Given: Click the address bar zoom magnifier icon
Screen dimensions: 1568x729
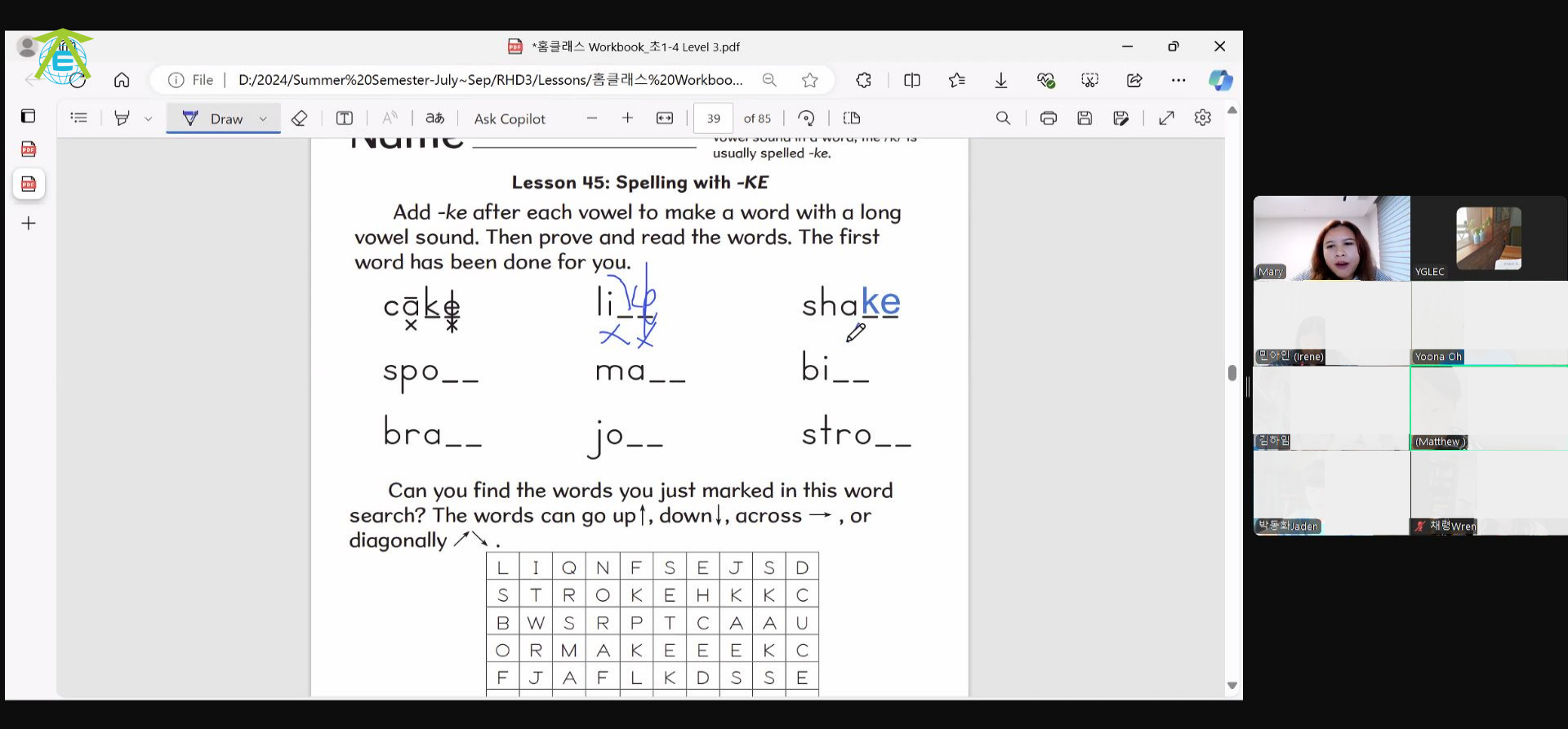Looking at the screenshot, I should 769,80.
